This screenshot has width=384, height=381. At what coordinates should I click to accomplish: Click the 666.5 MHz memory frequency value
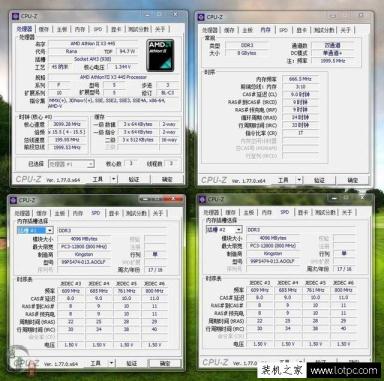click(300, 79)
